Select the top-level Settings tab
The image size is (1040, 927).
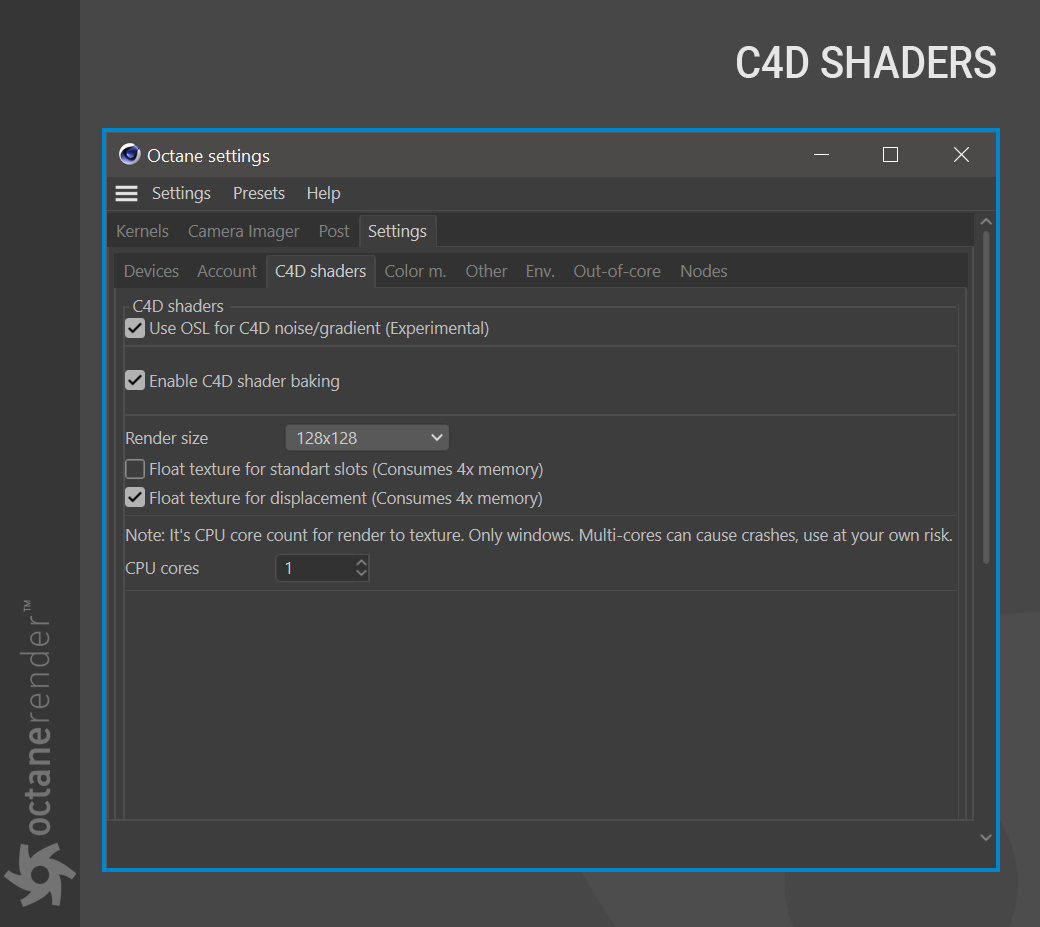397,231
